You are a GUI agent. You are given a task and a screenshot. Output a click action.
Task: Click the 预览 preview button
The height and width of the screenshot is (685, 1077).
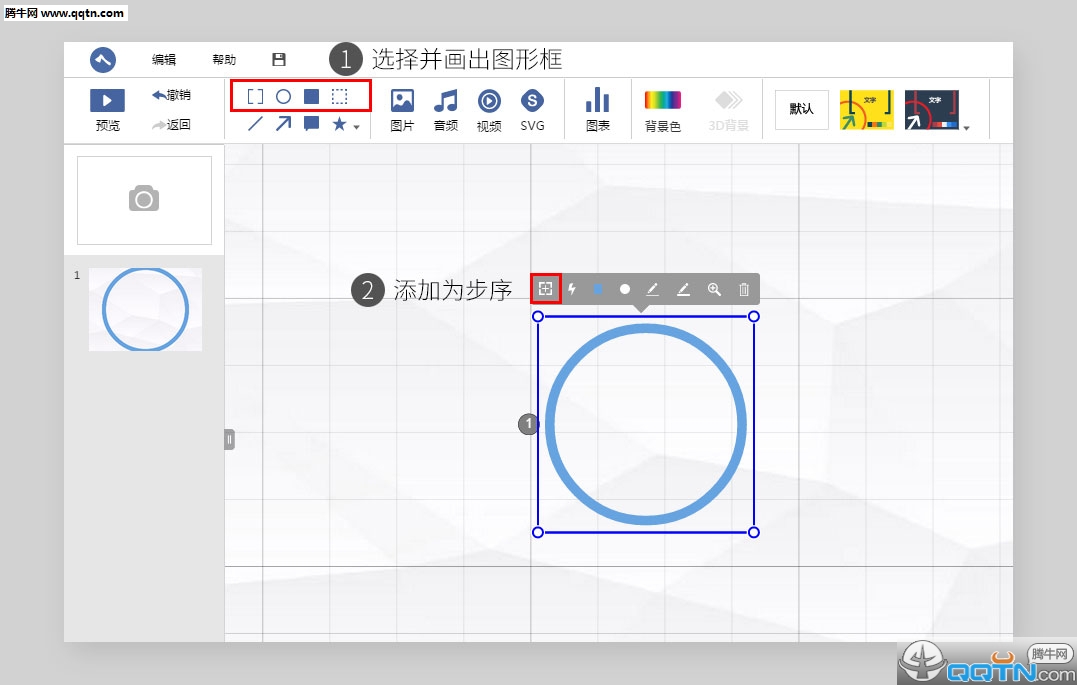pyautogui.click(x=107, y=109)
